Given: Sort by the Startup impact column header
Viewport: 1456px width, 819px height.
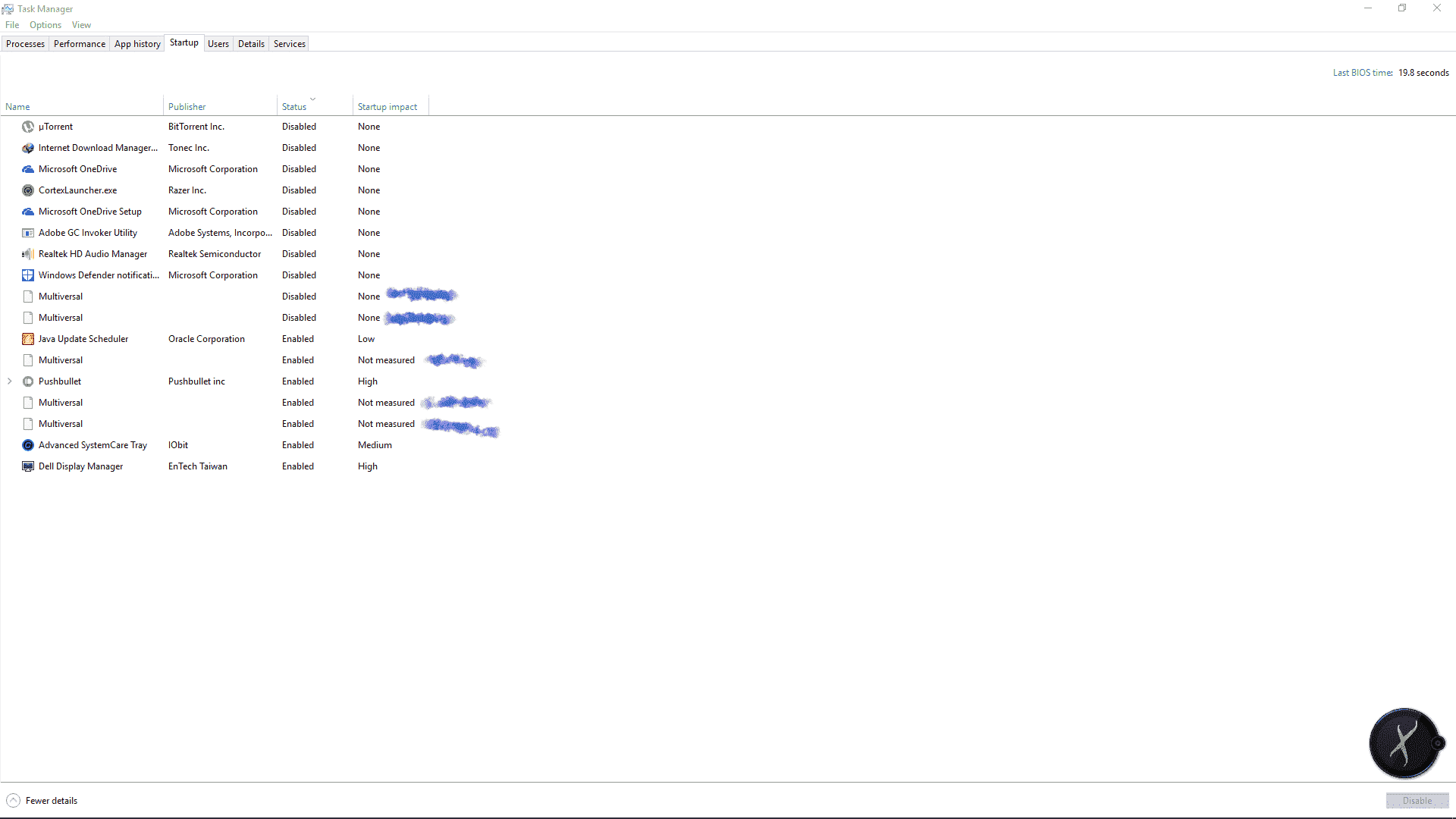Looking at the screenshot, I should (391, 106).
